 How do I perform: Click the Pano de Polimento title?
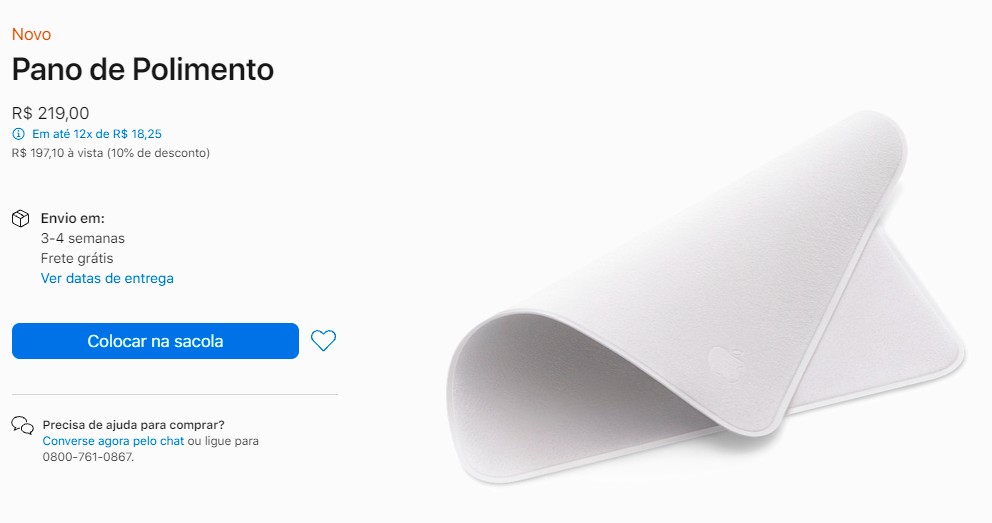click(143, 70)
